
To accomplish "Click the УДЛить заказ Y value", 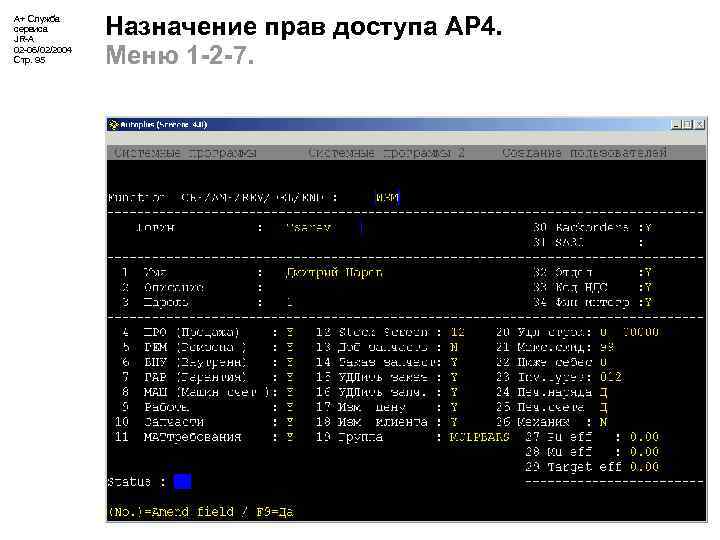I will (454, 377).
